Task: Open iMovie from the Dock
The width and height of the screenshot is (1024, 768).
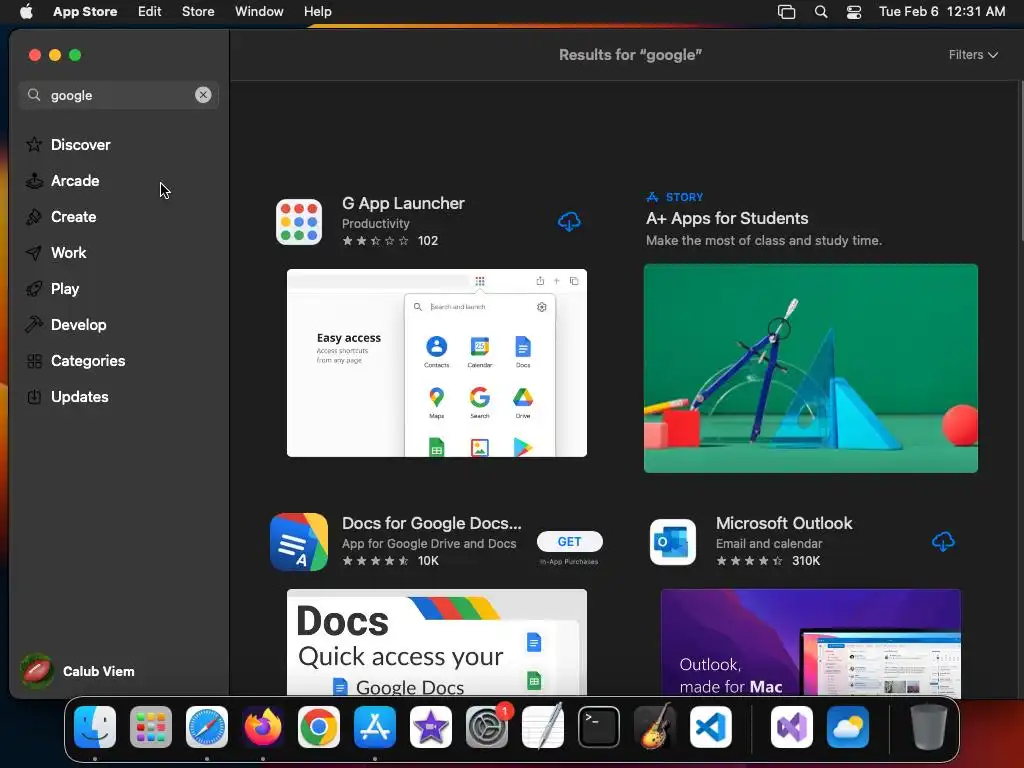Action: [431, 727]
